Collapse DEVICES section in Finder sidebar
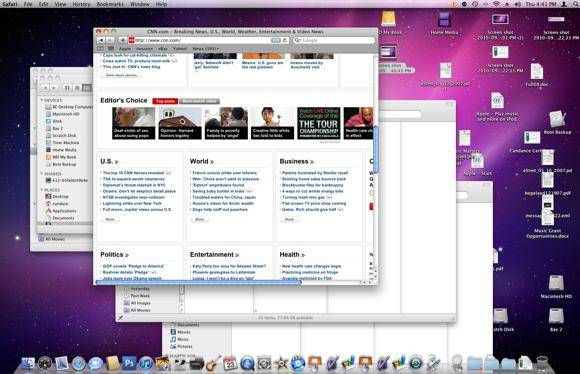 pos(42,100)
